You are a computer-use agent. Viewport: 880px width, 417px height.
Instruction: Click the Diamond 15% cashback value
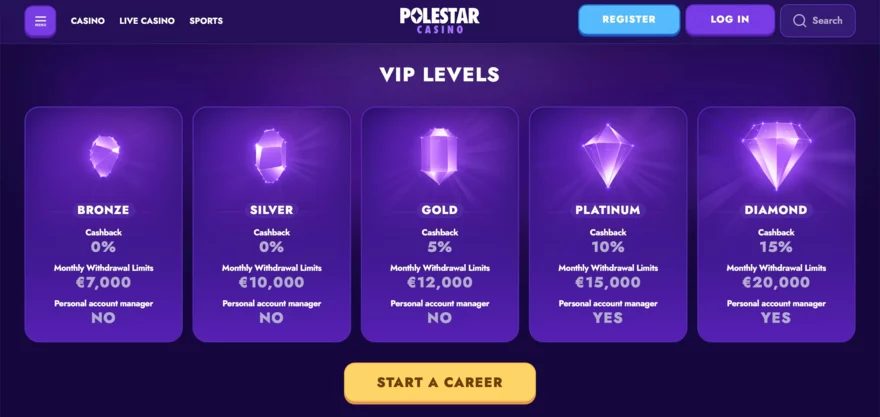tap(776, 247)
